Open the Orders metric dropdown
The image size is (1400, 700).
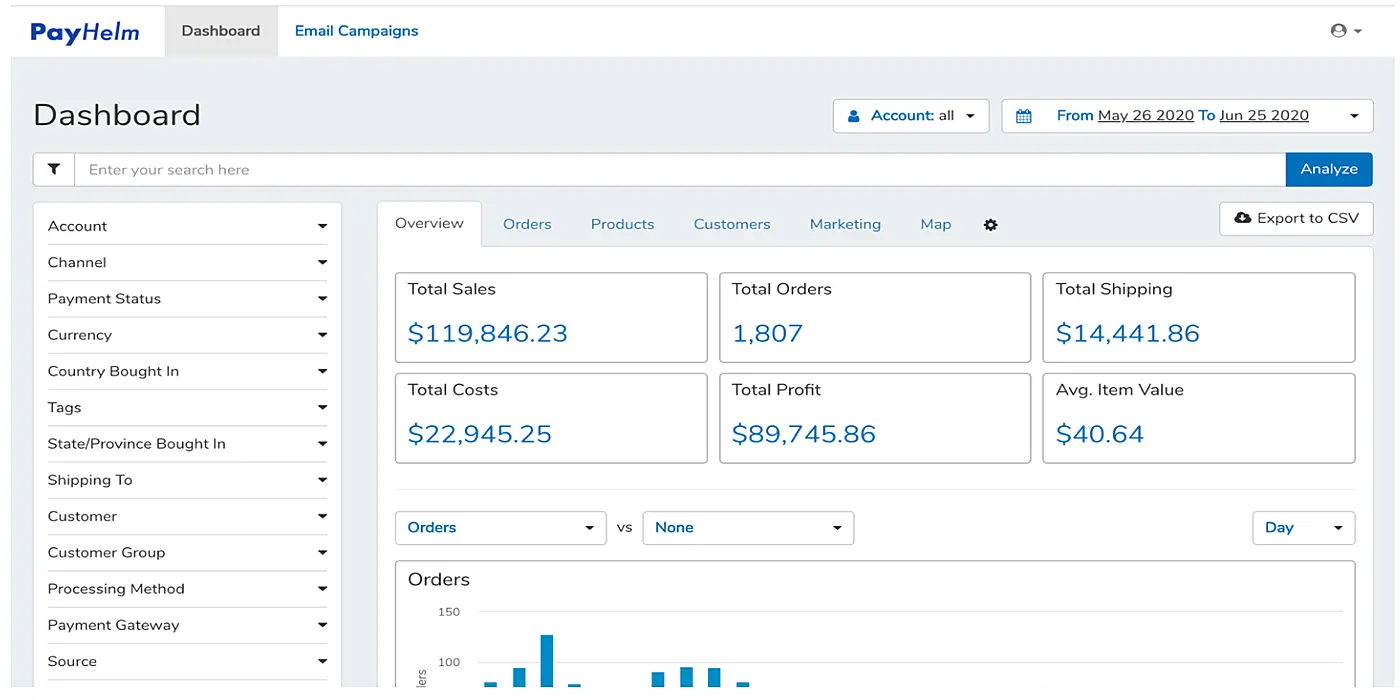coord(500,528)
